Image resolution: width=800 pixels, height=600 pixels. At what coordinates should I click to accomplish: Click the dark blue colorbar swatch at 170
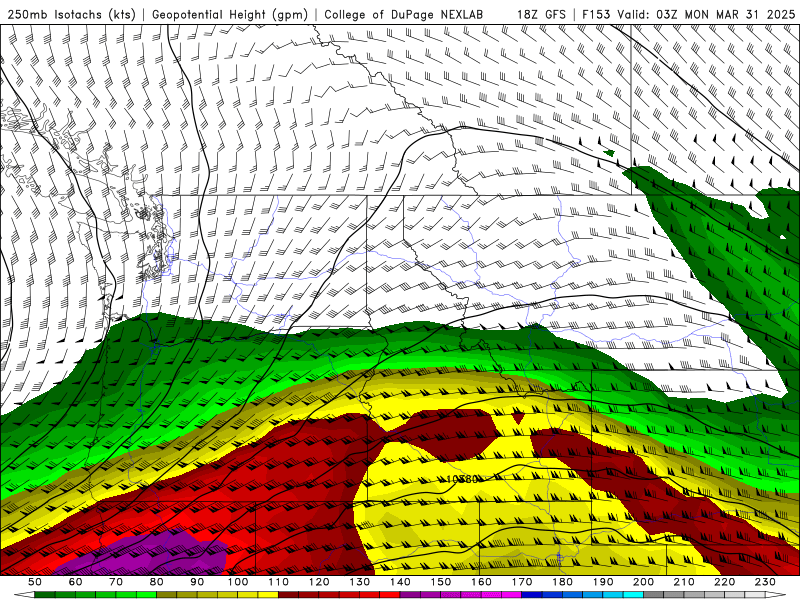(x=532, y=595)
